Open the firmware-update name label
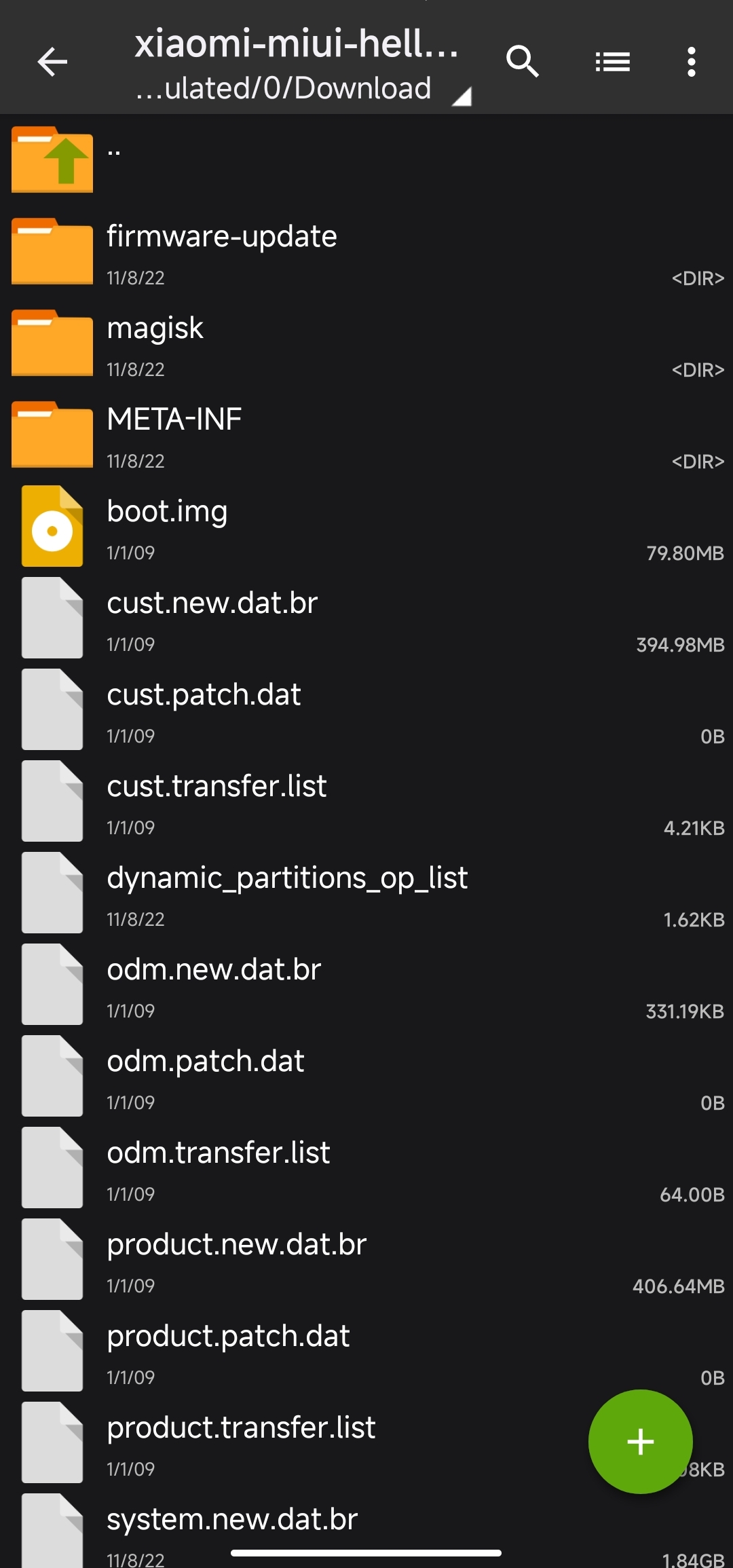The width and height of the screenshot is (733, 1568). [222, 237]
